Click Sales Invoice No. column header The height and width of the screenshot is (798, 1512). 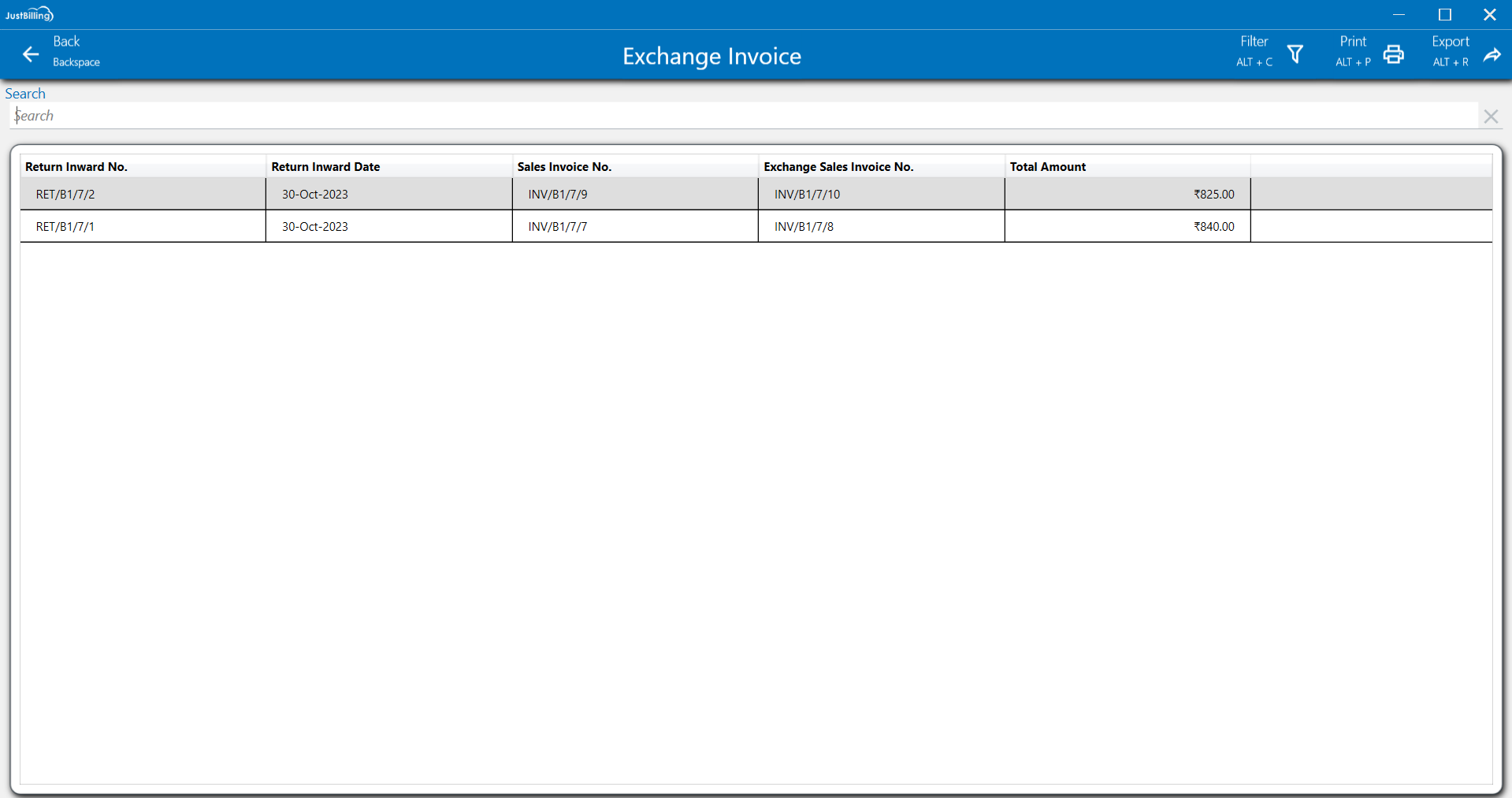pos(564,167)
